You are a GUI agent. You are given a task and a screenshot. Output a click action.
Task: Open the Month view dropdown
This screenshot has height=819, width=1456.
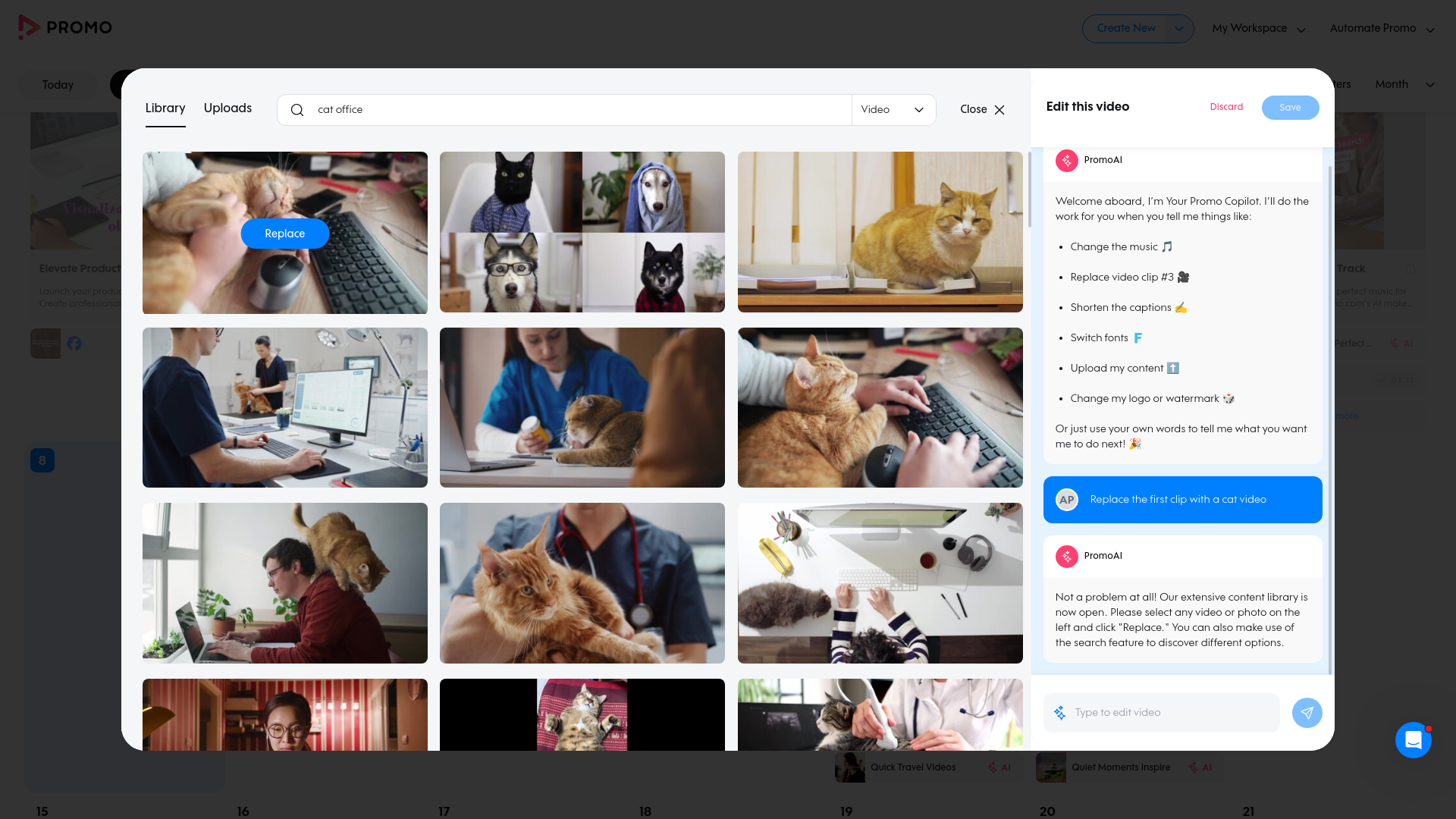1404,84
